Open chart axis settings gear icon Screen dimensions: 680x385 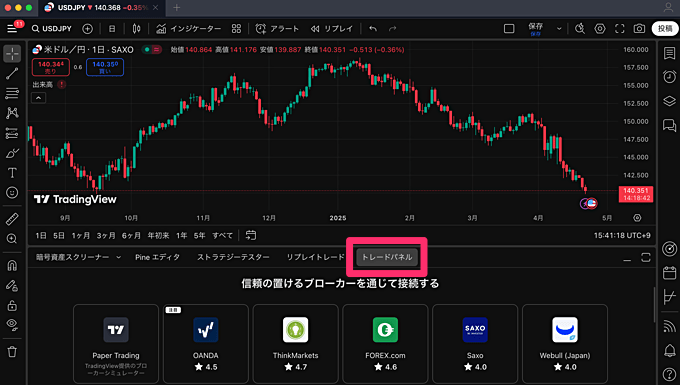(x=637, y=218)
